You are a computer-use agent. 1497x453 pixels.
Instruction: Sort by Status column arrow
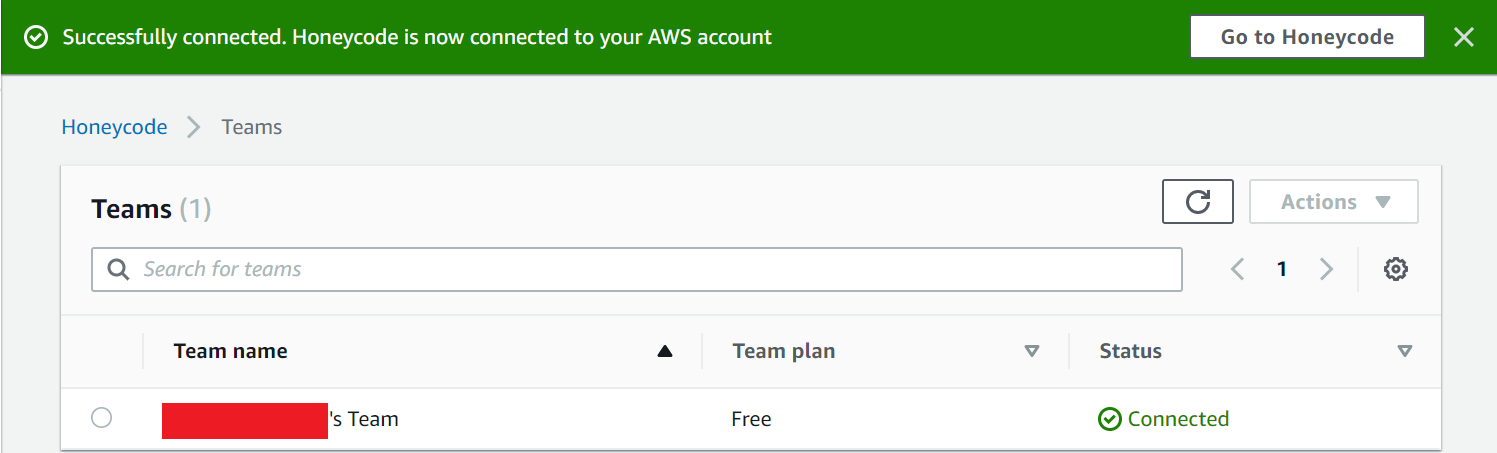(1405, 351)
